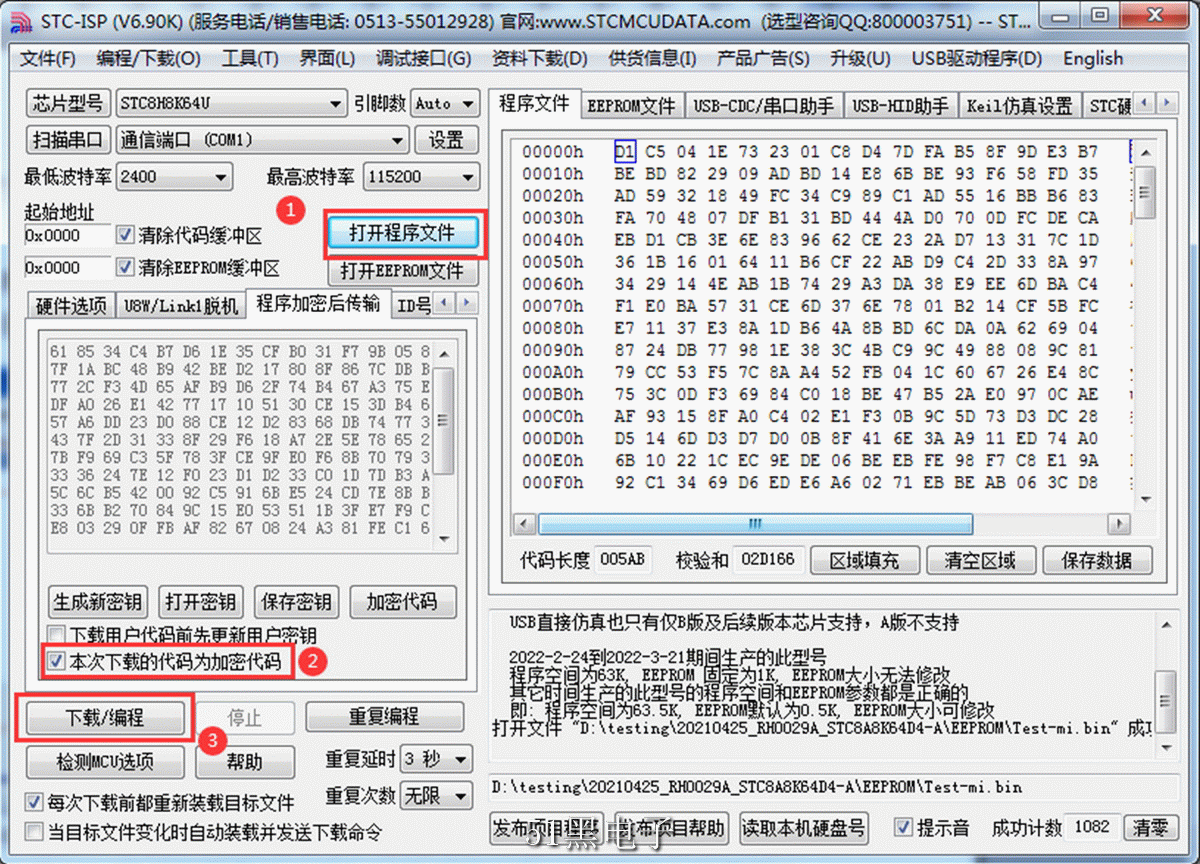The height and width of the screenshot is (864, 1200).
Task: Enable 当目标文件变化时自动装载并发送下载命令 checkbox
Action: coord(34,831)
